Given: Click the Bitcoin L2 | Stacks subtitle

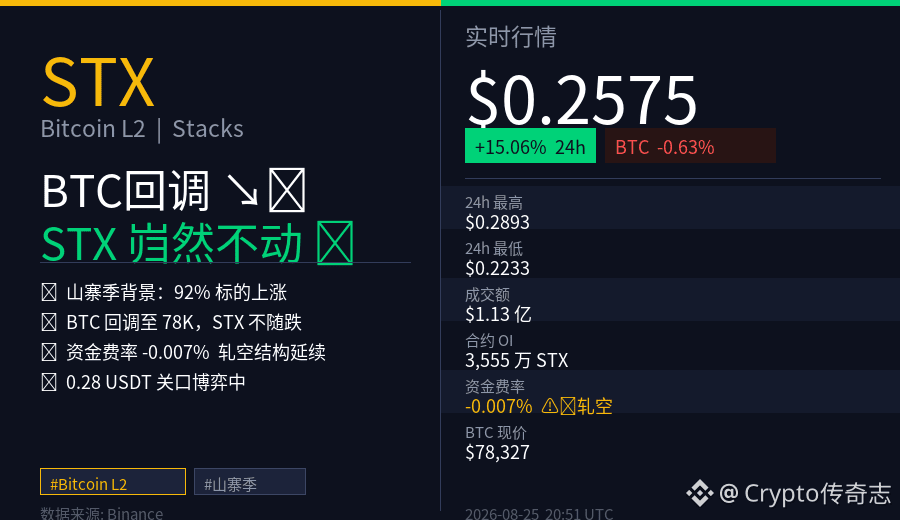Looking at the screenshot, I should [142, 129].
